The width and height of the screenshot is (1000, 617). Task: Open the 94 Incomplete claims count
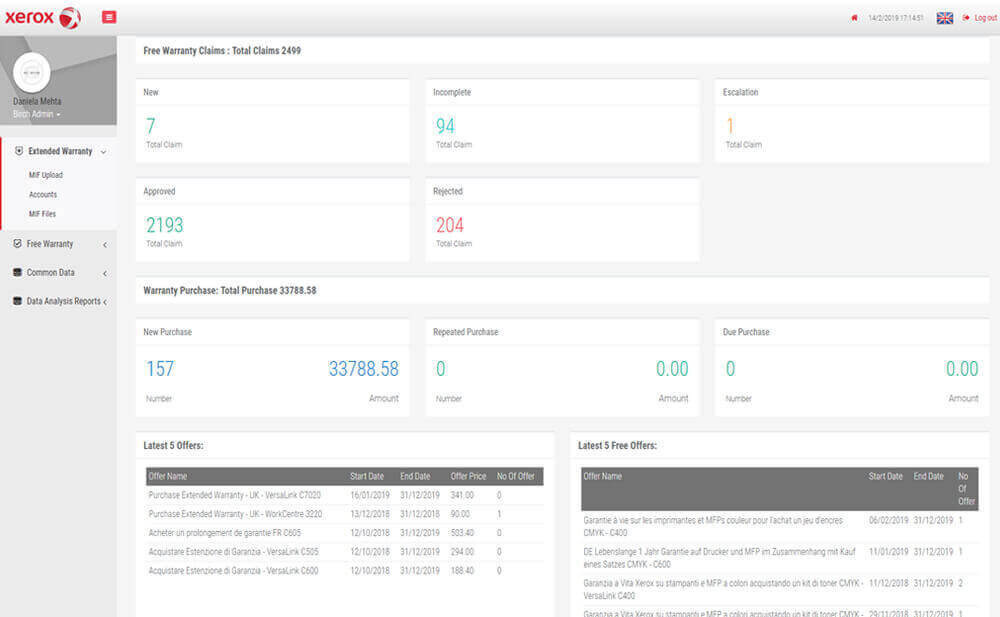[x=445, y=126]
